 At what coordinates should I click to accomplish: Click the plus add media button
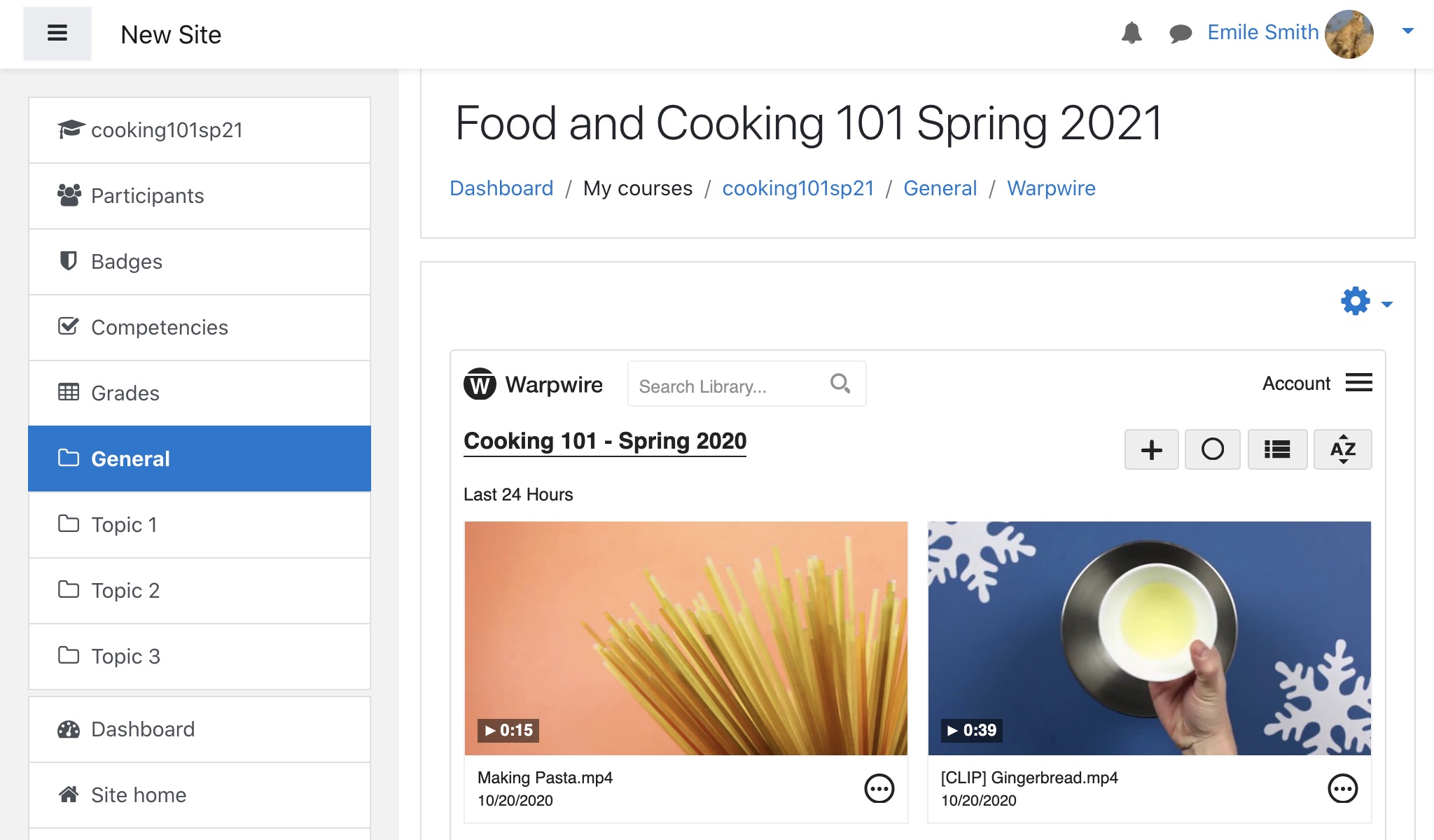click(1151, 449)
